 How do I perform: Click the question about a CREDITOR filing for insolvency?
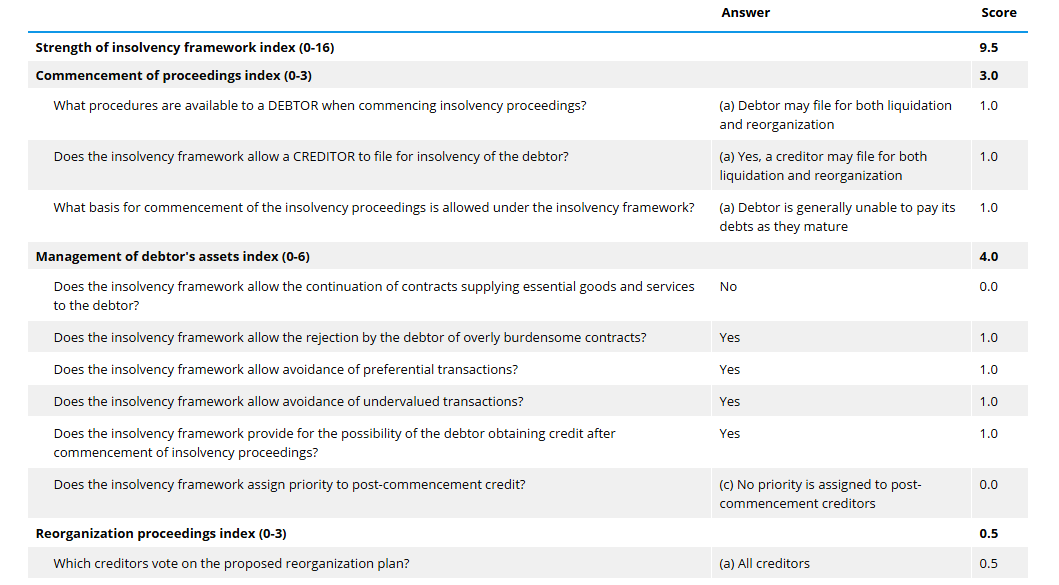click(x=311, y=157)
